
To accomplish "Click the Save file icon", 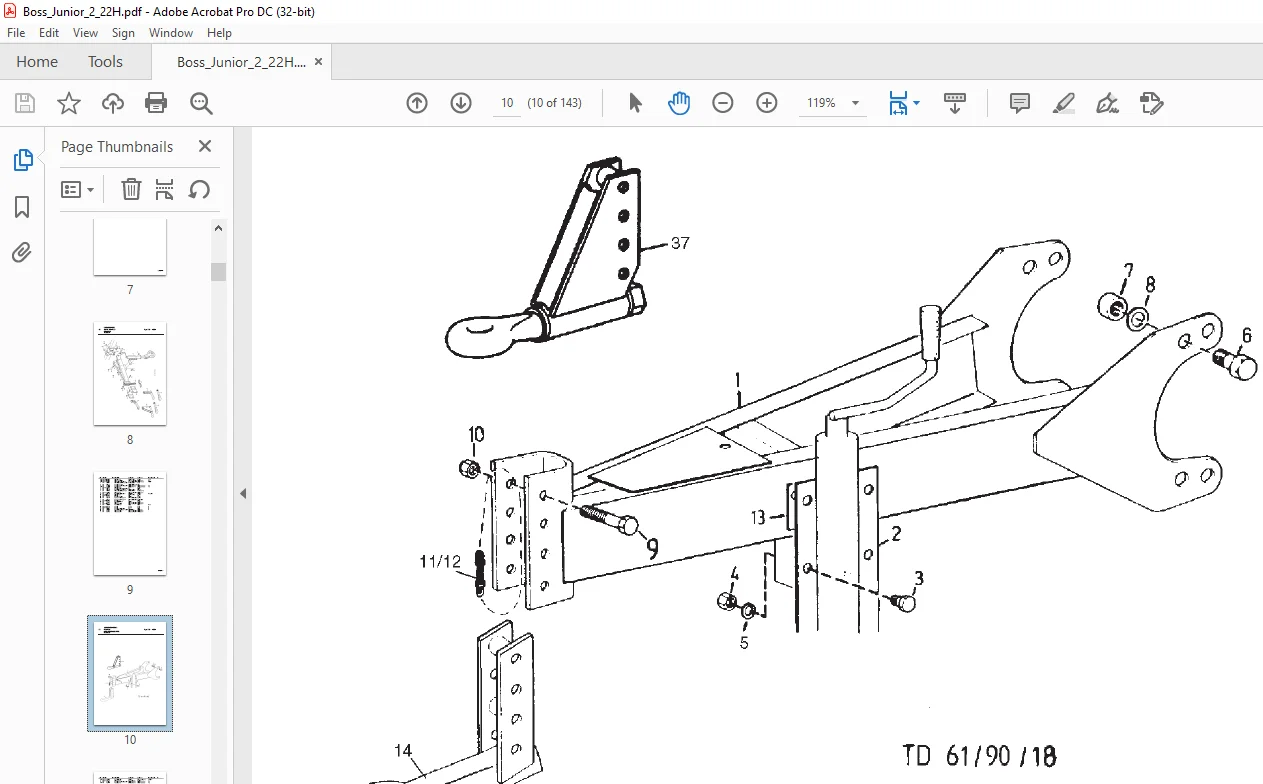I will tap(25, 103).
